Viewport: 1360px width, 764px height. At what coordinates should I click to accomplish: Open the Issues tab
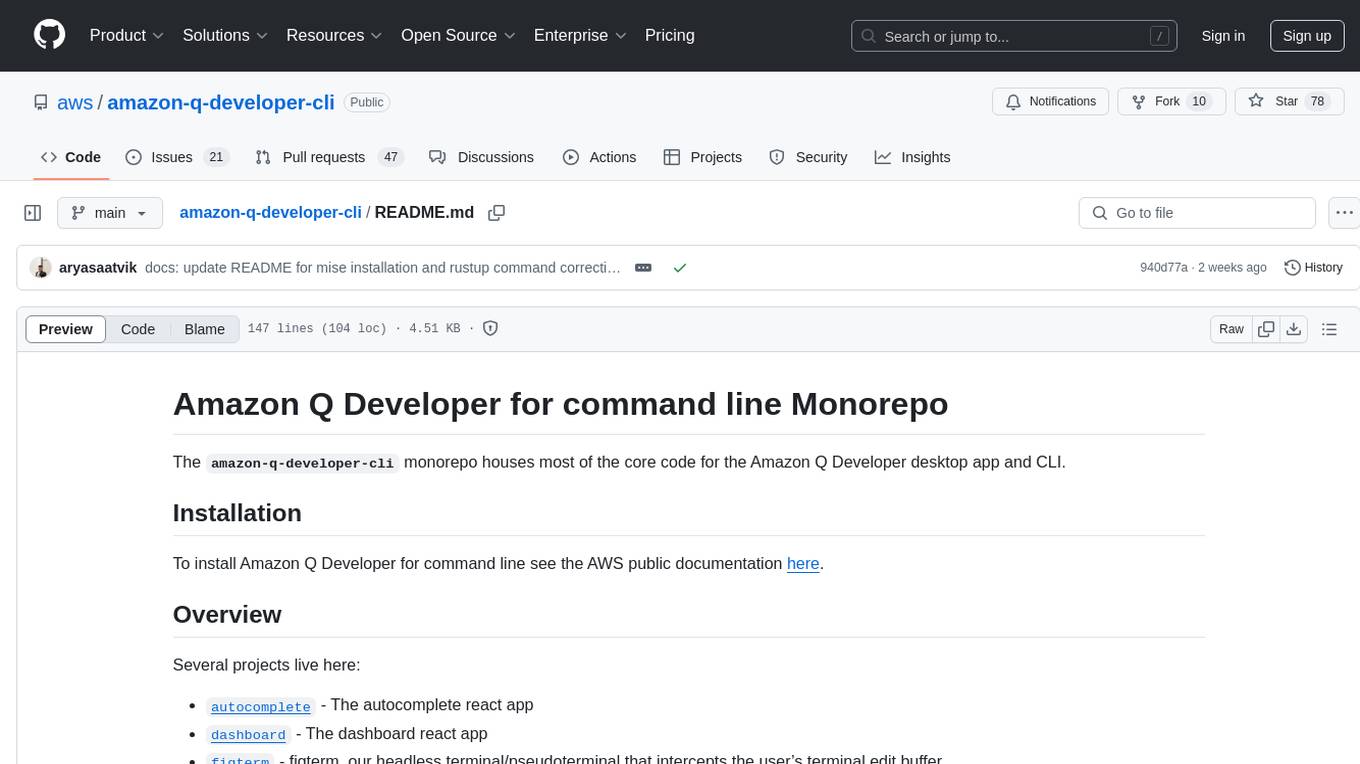177,157
